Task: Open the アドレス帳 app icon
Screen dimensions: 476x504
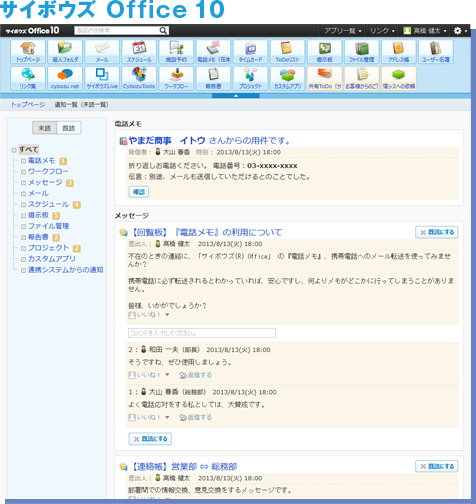Action: (399, 52)
